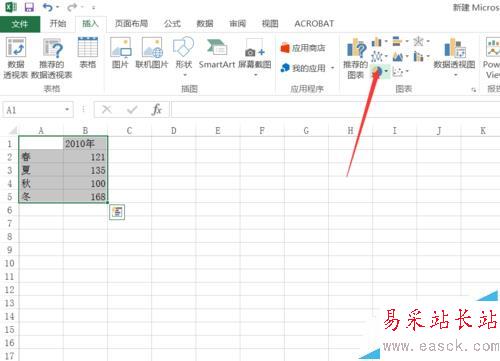This screenshot has width=500, height=361.
Task: Click cell B4 with value 100
Action: (85, 183)
